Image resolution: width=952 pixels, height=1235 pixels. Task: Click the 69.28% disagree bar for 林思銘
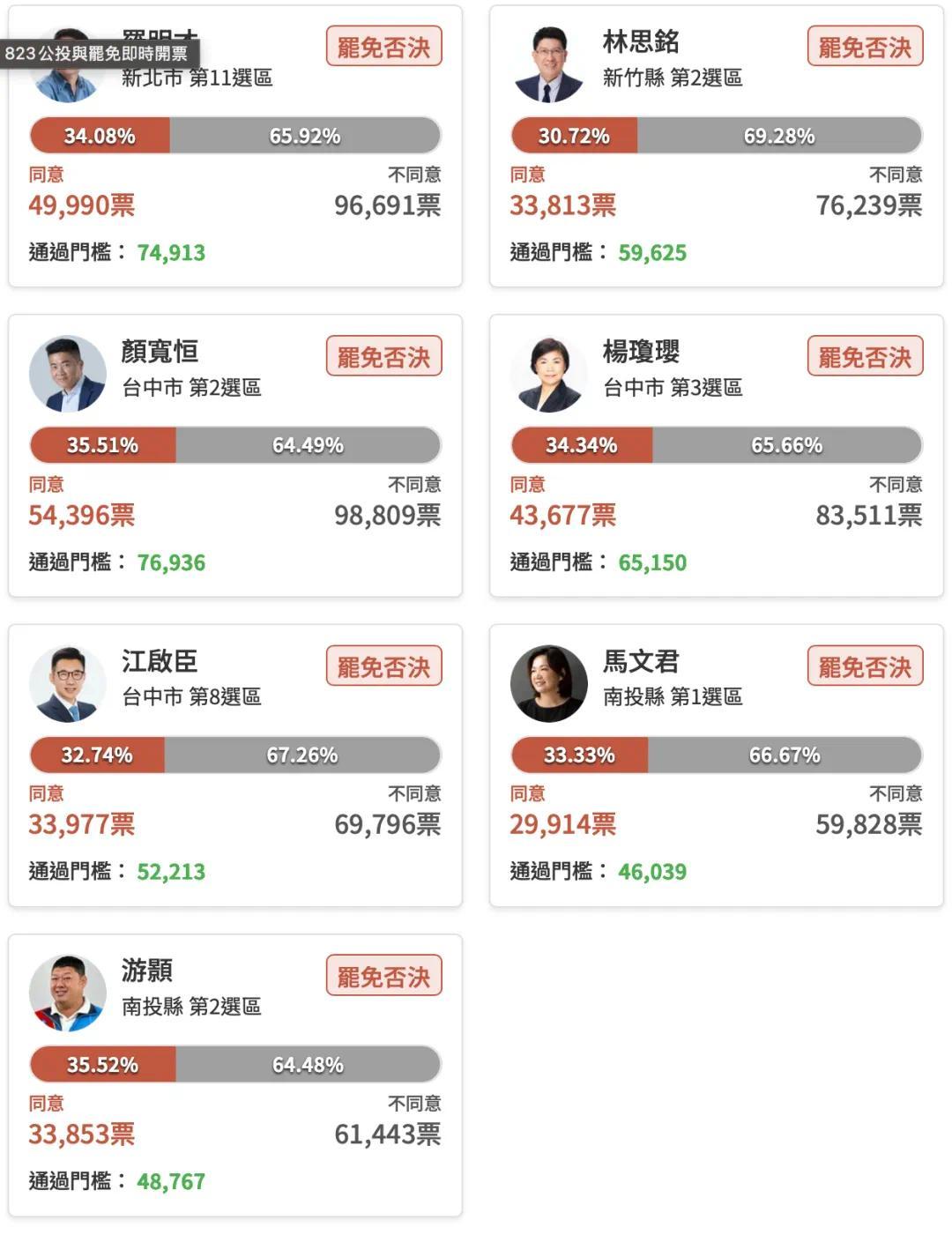pyautogui.click(x=779, y=136)
